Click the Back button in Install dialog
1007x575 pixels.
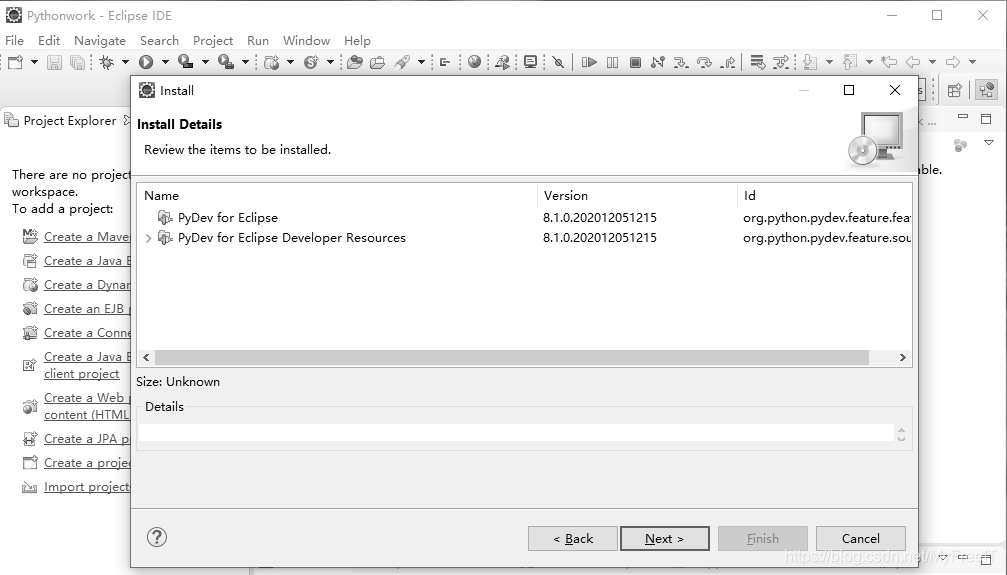(x=573, y=538)
